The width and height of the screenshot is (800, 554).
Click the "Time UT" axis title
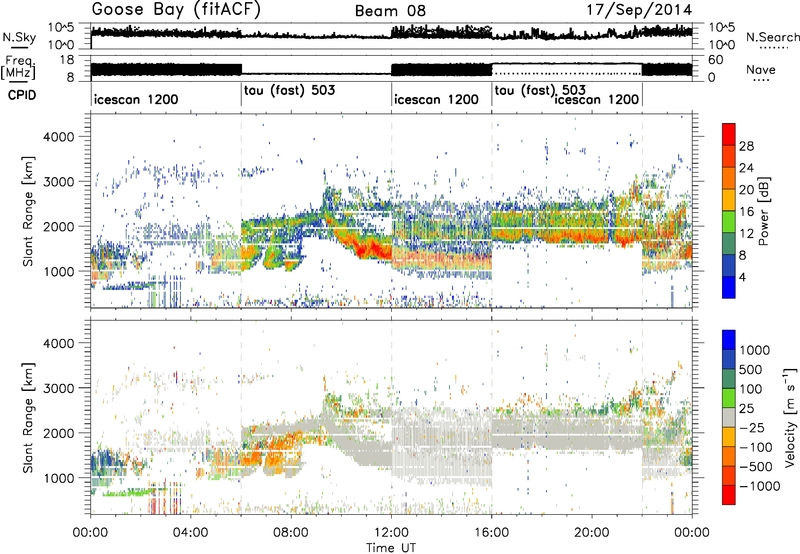tap(391, 547)
